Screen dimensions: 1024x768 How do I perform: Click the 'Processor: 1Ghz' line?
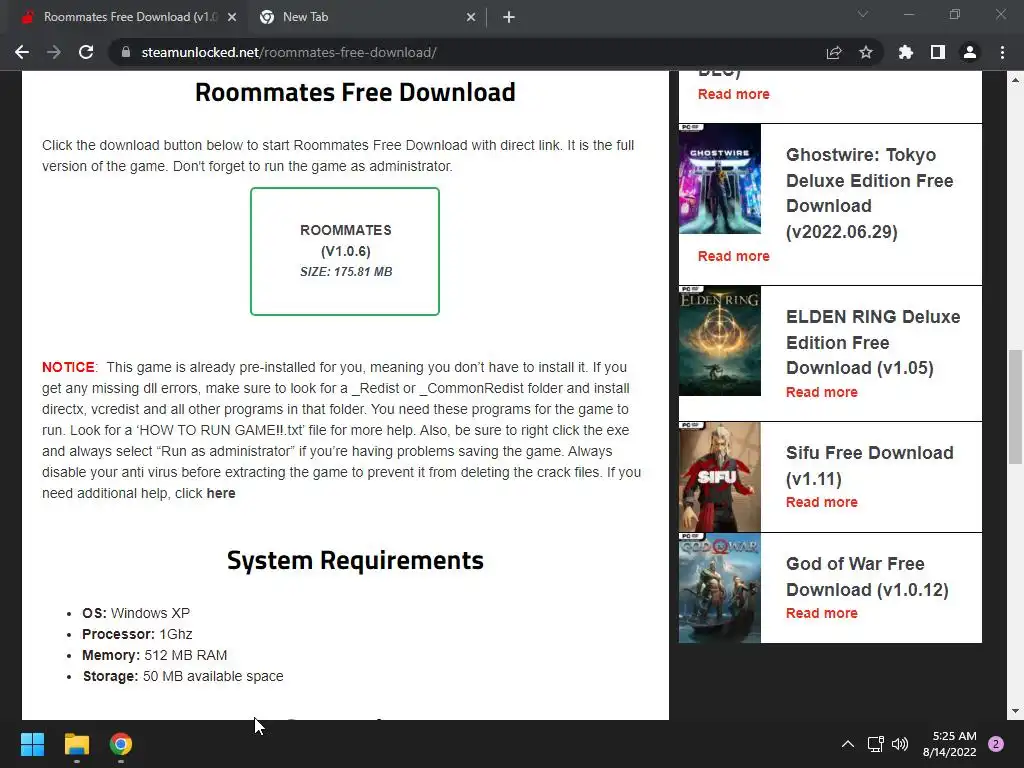click(137, 634)
